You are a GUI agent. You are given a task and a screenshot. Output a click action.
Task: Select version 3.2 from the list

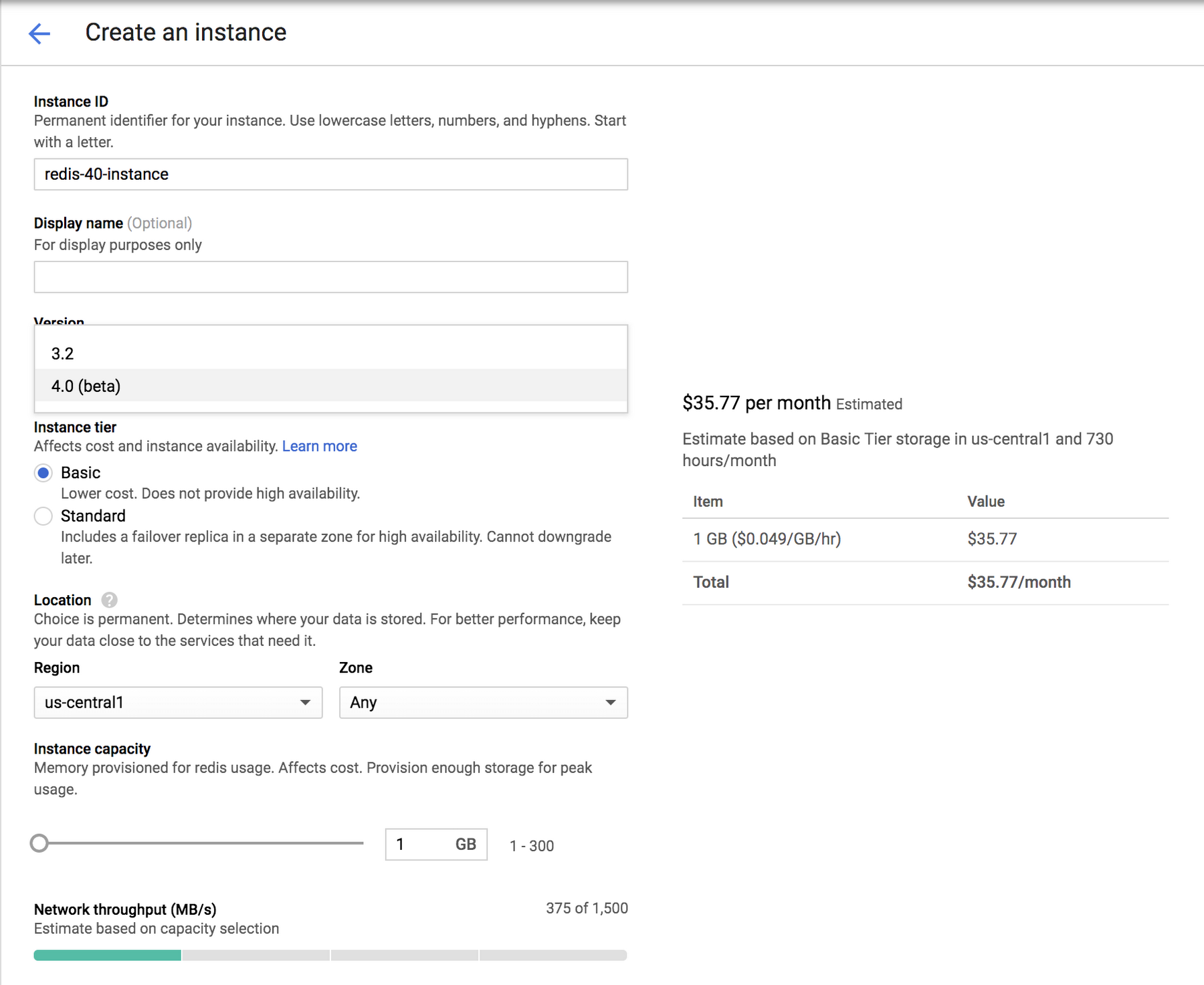tap(64, 354)
